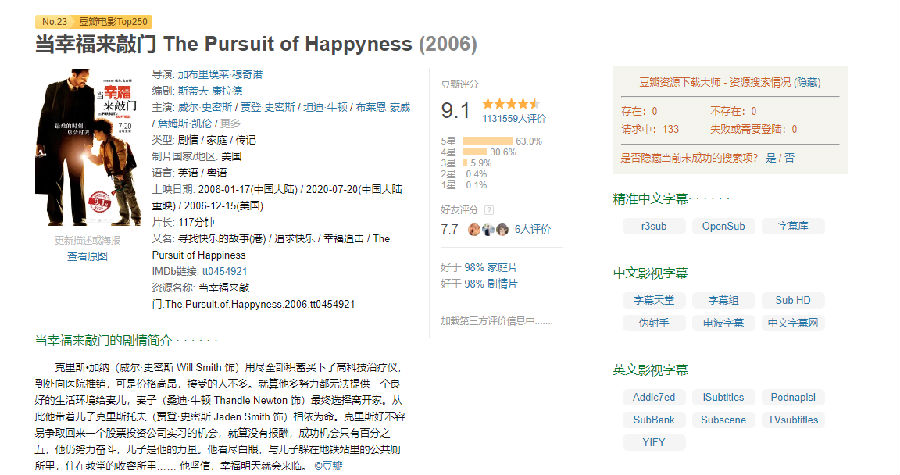This screenshot has width=900, height=475.
Task: Open the 电波字幕 subtitle button
Action: [x=723, y=323]
